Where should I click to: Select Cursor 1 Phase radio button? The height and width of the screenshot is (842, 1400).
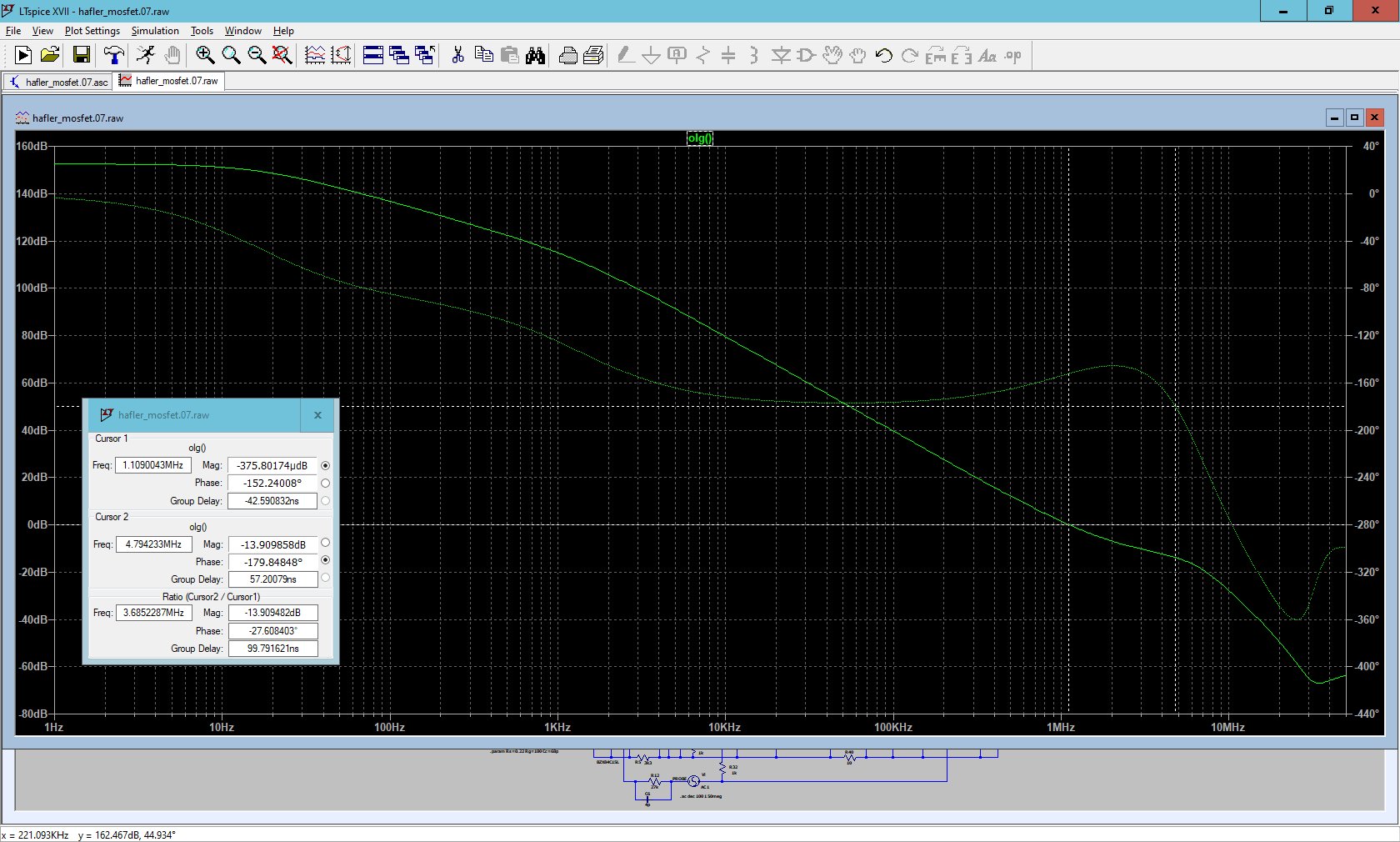tap(325, 483)
